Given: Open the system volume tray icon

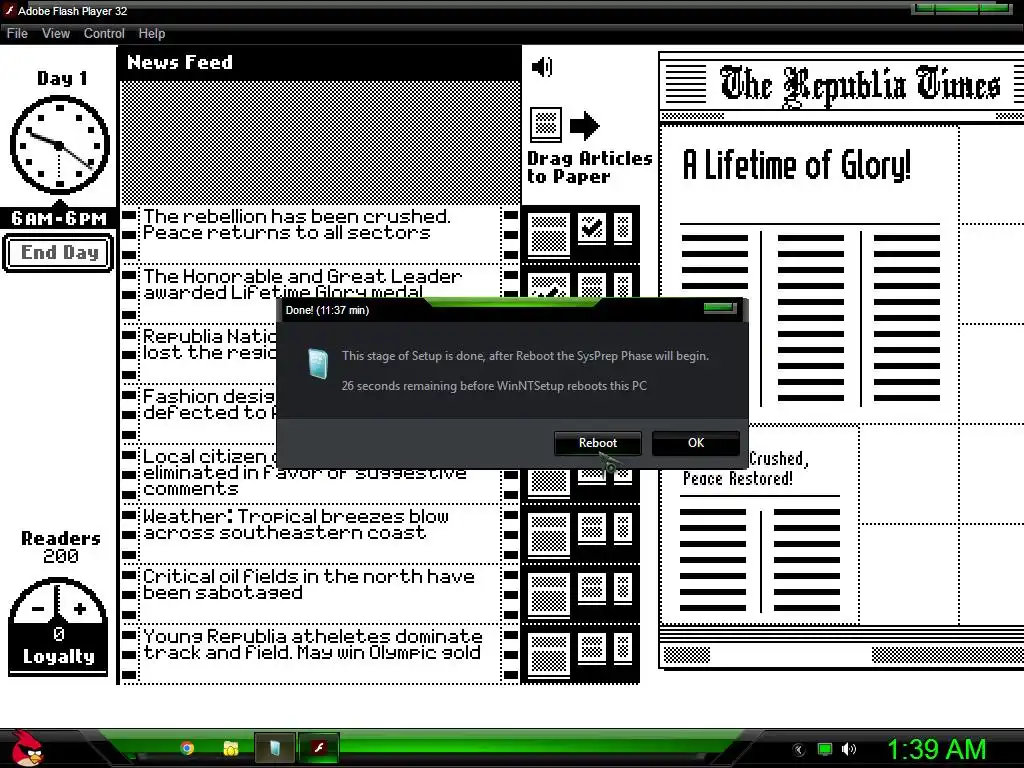Looking at the screenshot, I should tap(849, 750).
